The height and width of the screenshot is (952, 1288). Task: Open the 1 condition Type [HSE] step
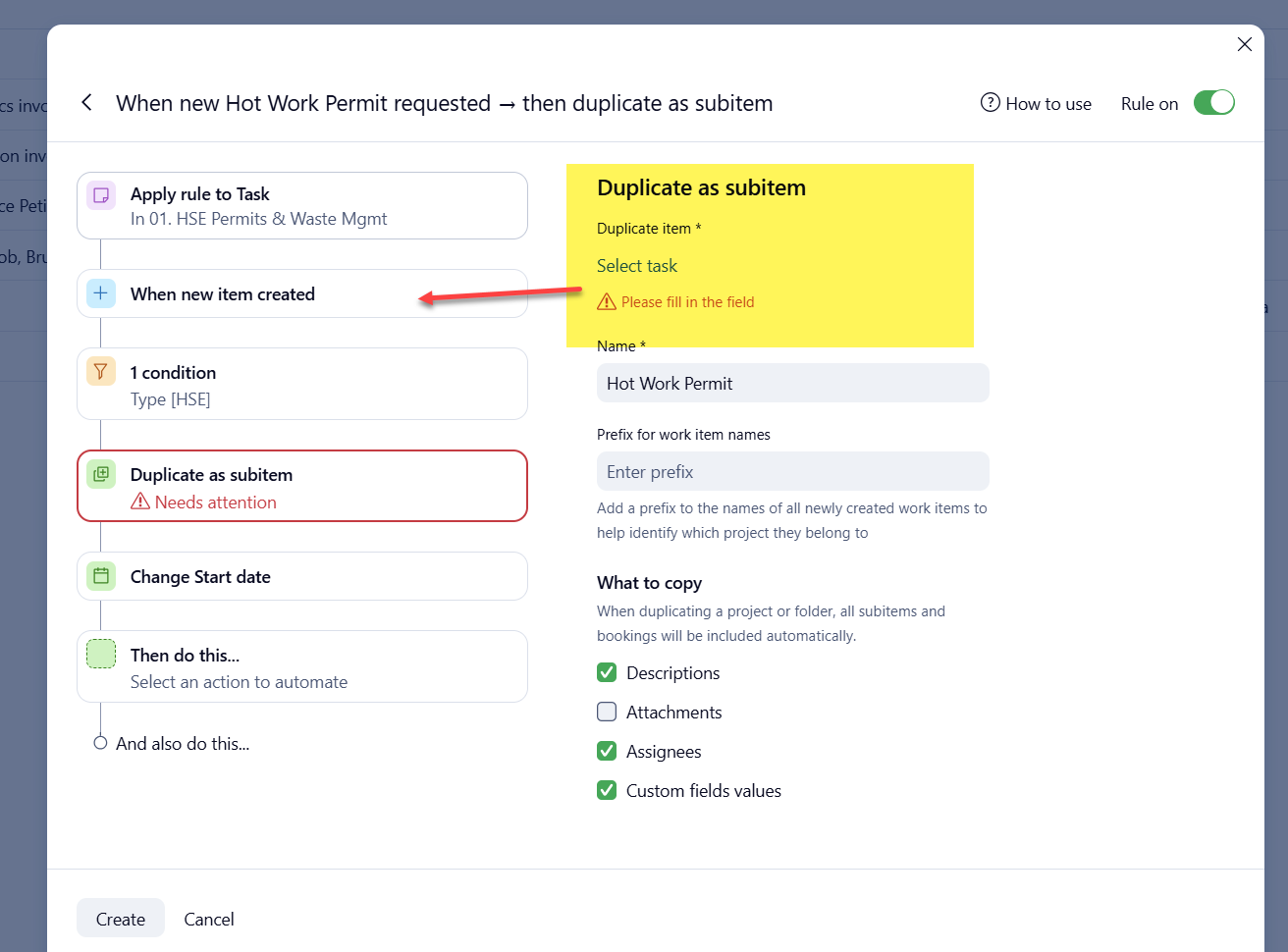click(x=302, y=385)
